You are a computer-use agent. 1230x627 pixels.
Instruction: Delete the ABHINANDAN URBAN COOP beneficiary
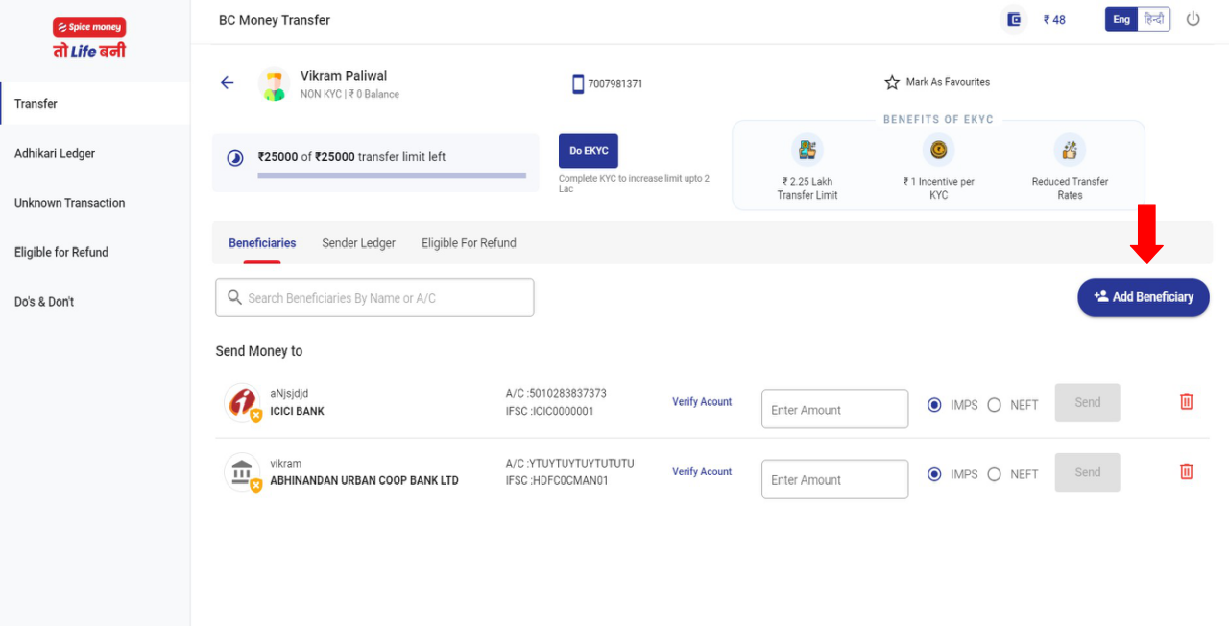click(x=1187, y=471)
